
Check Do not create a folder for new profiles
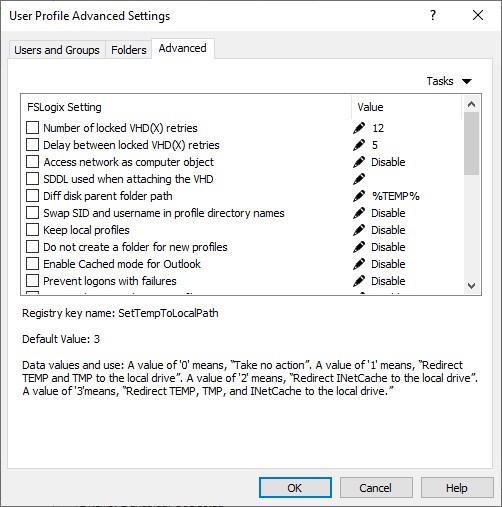click(32, 247)
